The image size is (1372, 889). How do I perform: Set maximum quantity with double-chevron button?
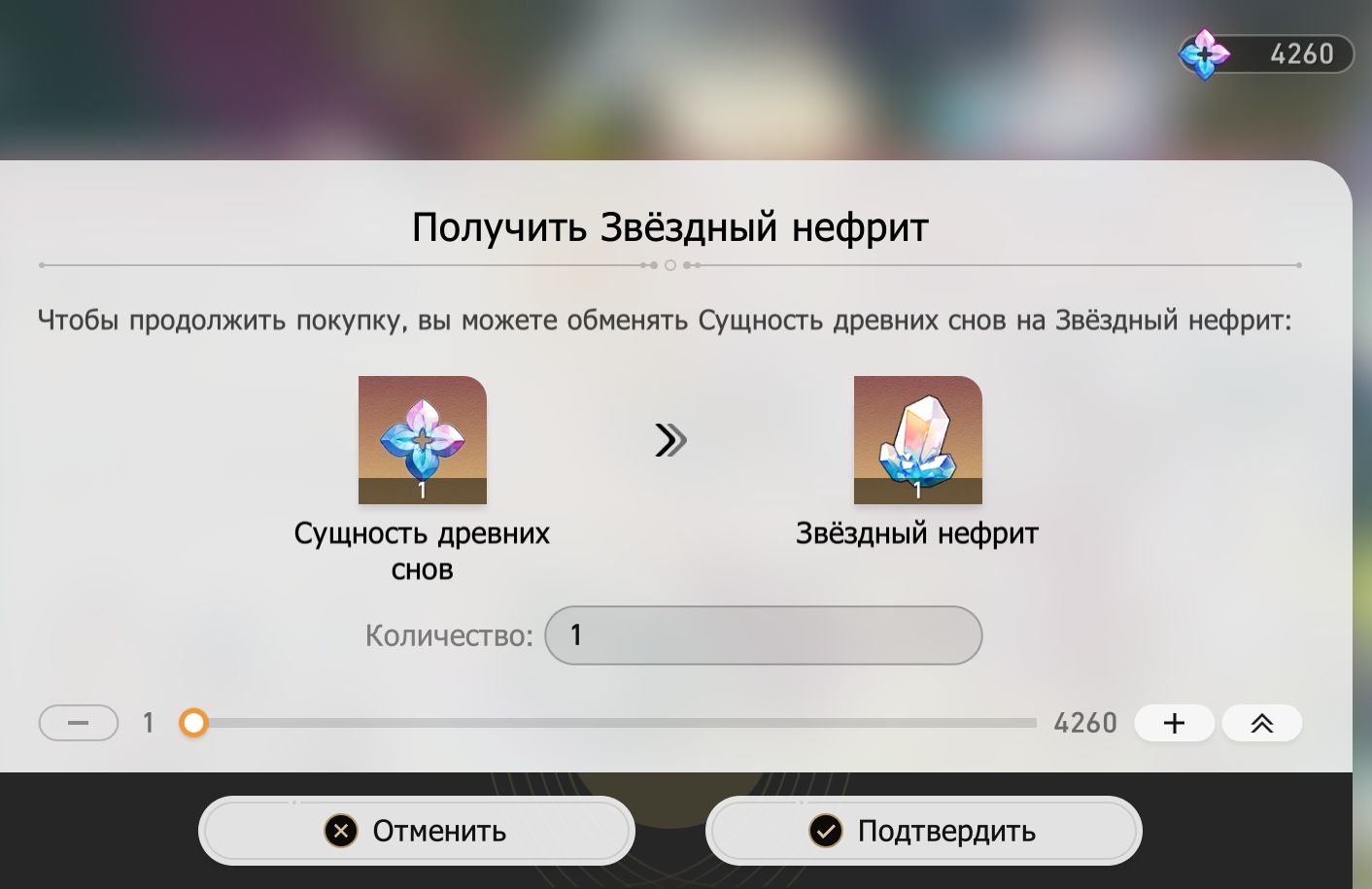point(1262,723)
